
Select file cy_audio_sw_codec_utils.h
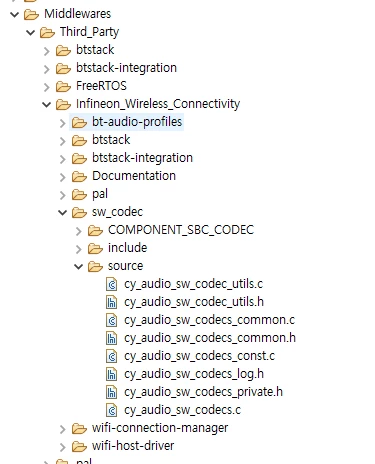(x=194, y=302)
